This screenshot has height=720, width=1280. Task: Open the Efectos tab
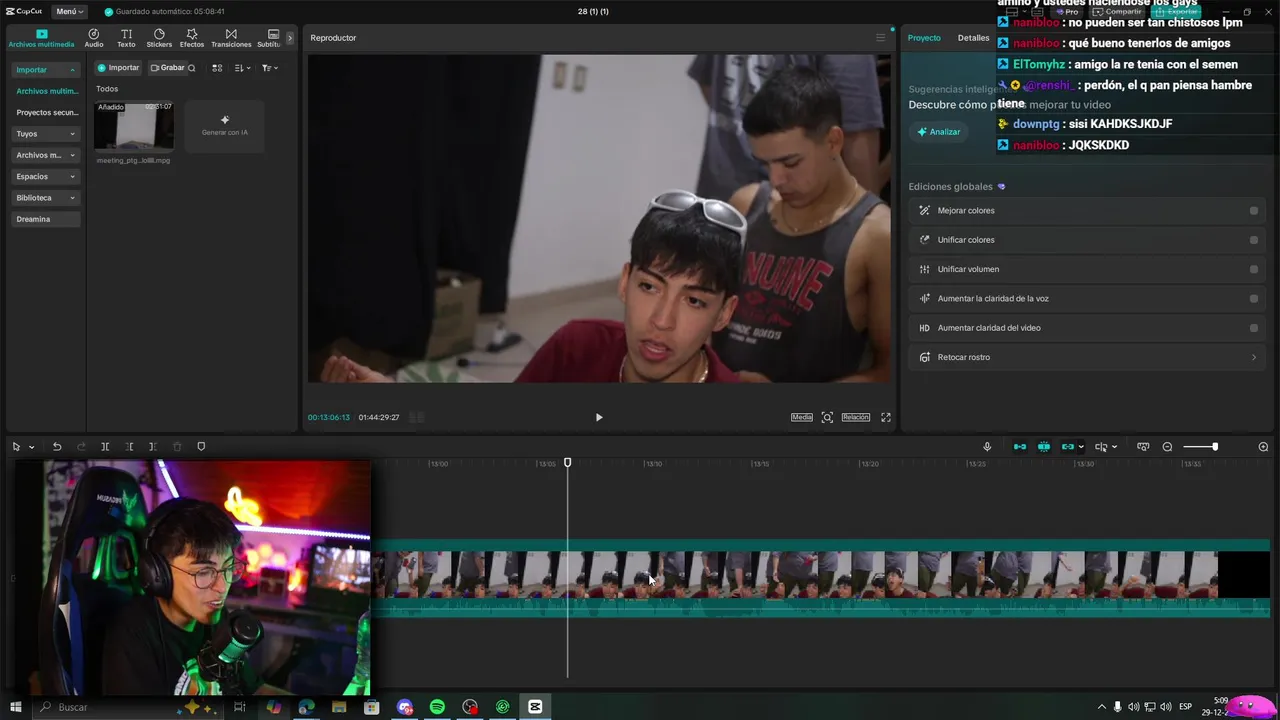pos(192,38)
